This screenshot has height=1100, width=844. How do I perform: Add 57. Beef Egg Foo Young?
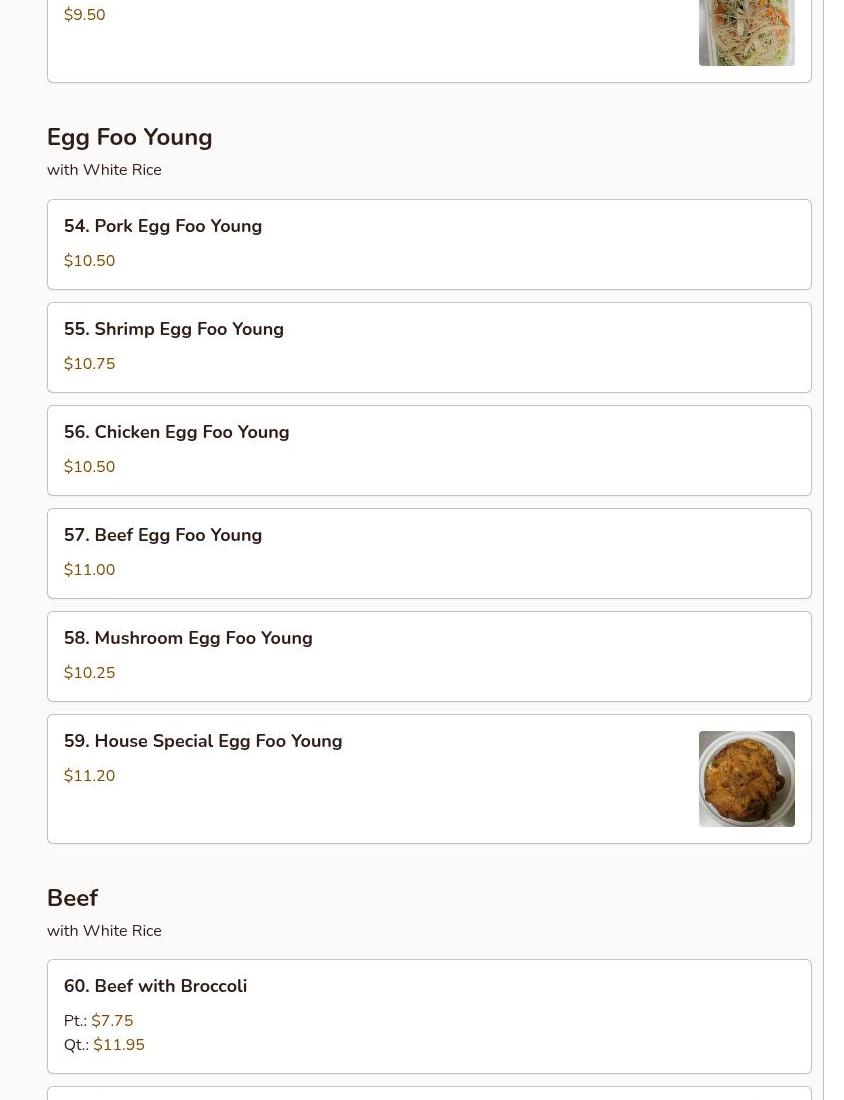pyautogui.click(x=163, y=536)
